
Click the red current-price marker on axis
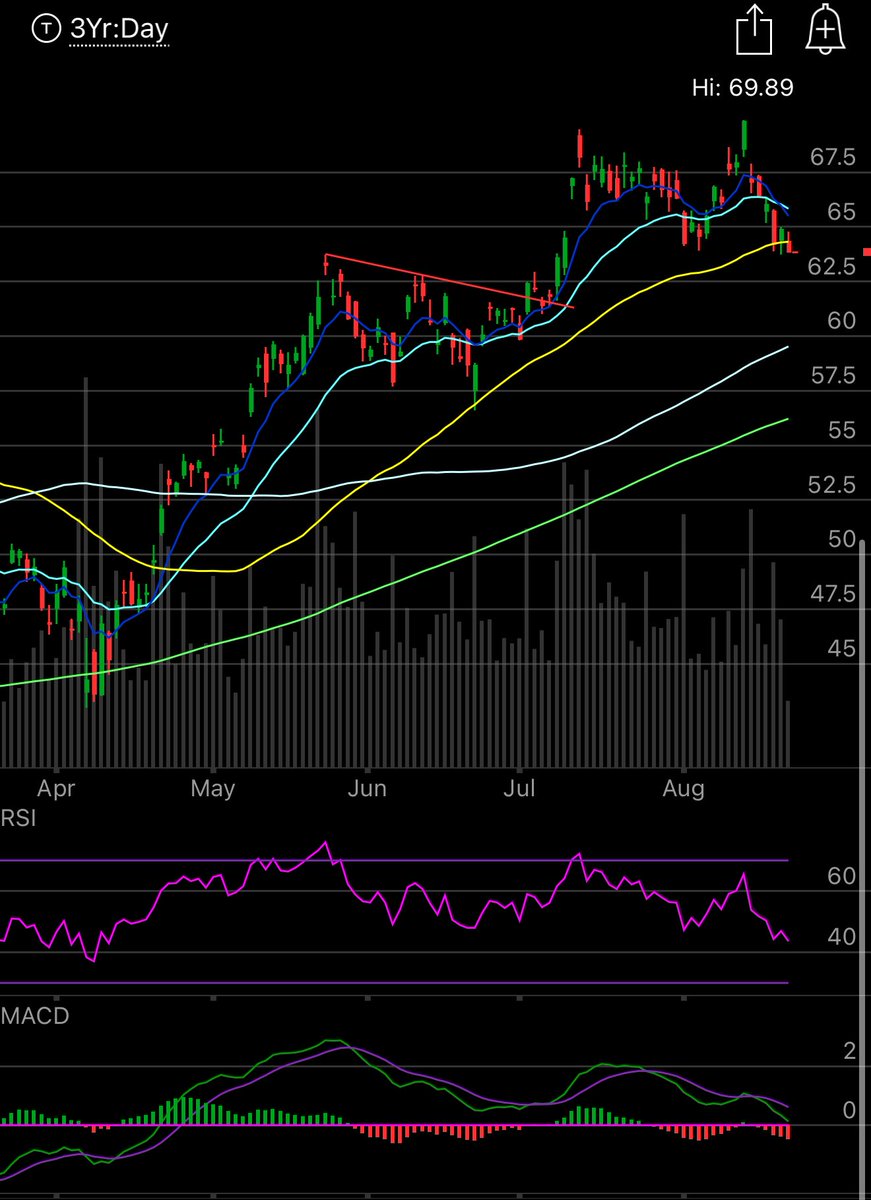[866, 253]
